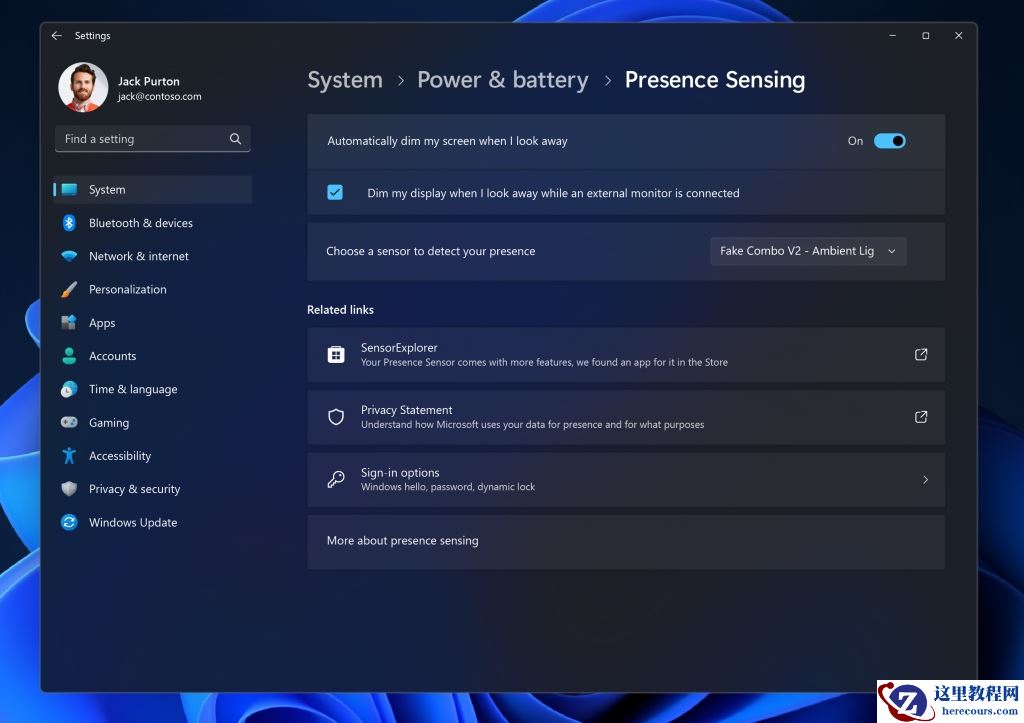The image size is (1024, 723).
Task: Select System in the breadcrumb trail
Action: (x=345, y=80)
